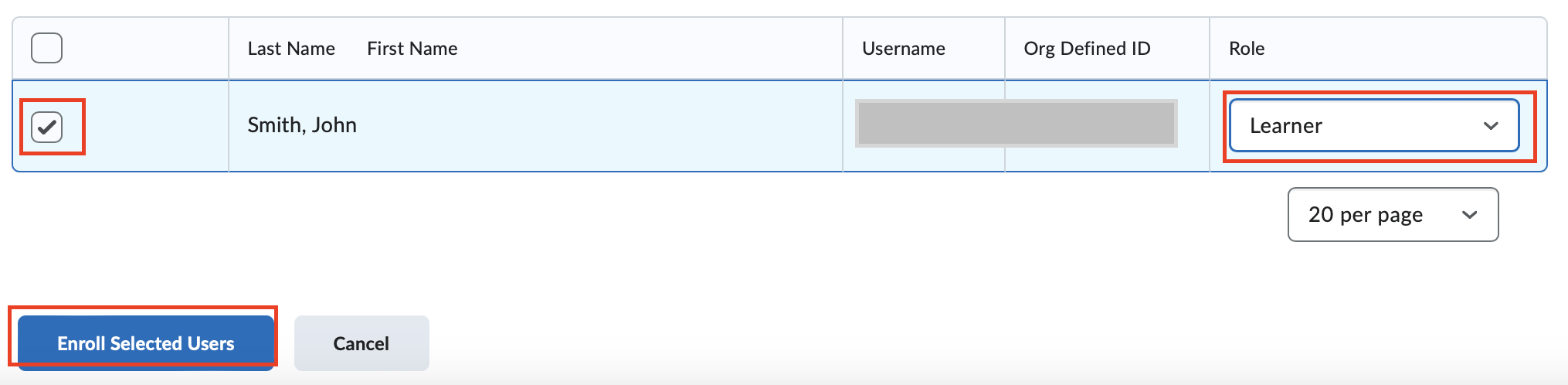This screenshot has width=1568, height=385.
Task: Sort the table by Last Name
Action: (291, 49)
